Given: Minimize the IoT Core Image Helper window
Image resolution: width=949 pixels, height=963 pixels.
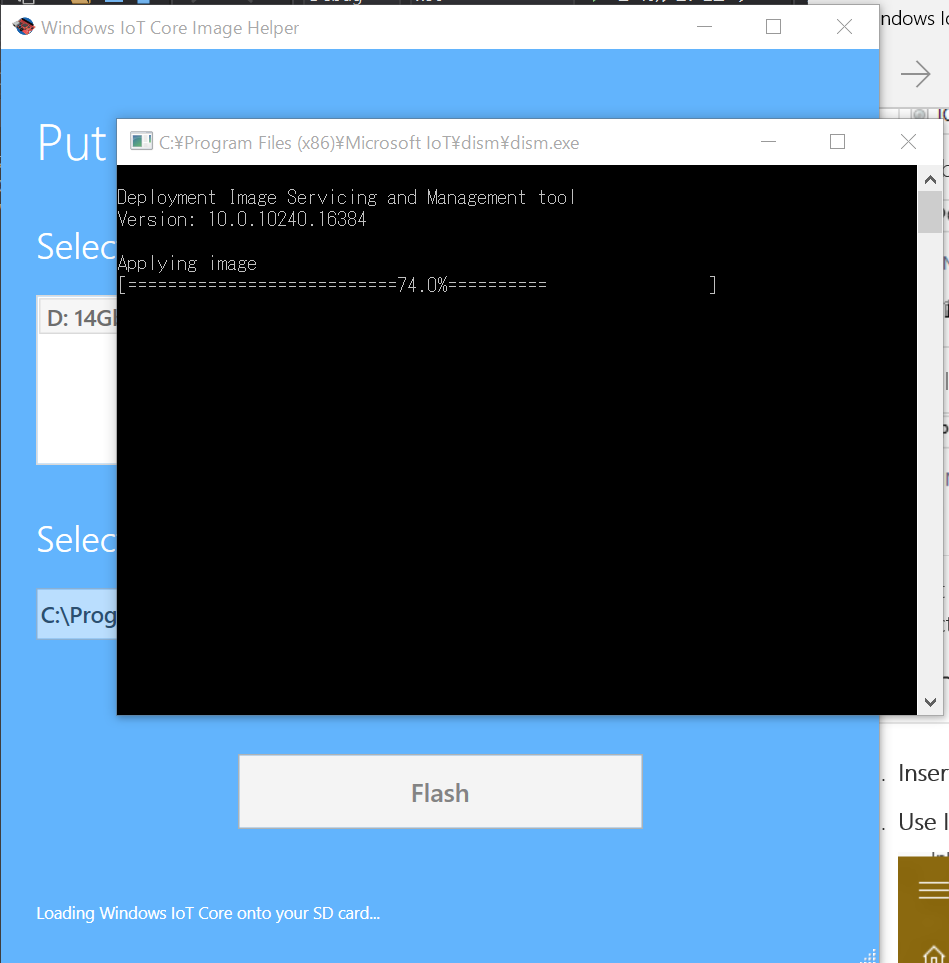Looking at the screenshot, I should click(x=704, y=27).
